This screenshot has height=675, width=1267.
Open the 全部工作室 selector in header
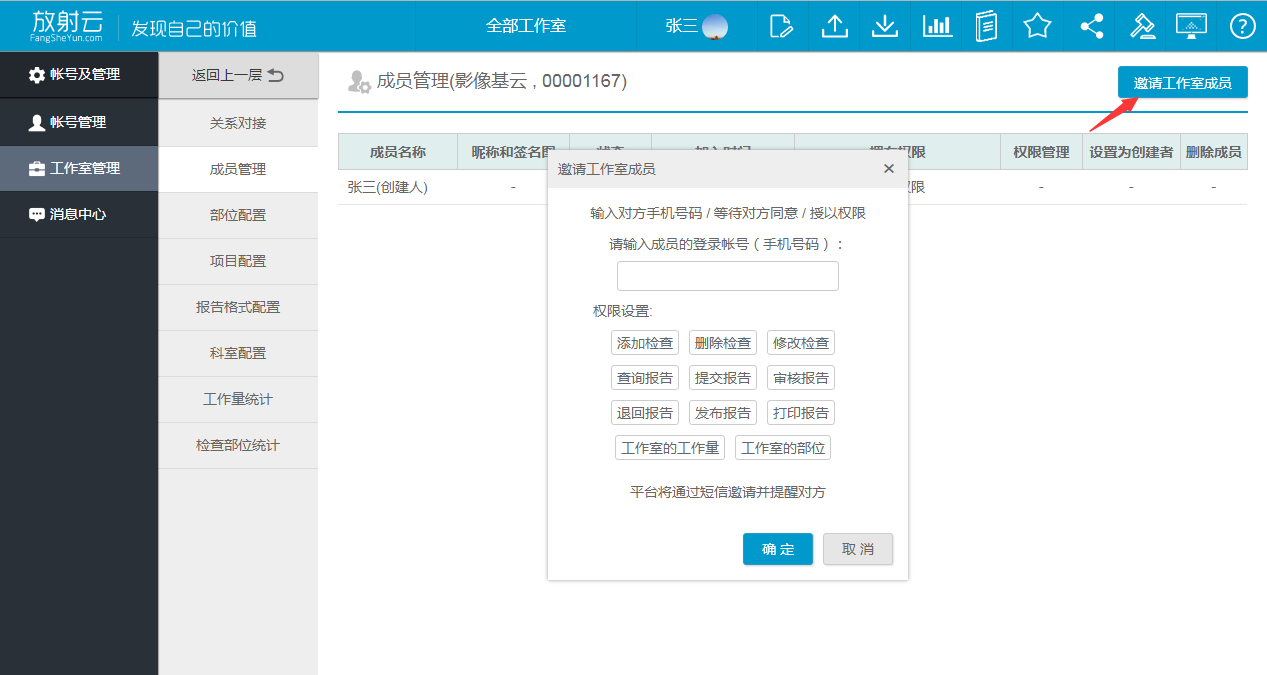pyautogui.click(x=526, y=26)
